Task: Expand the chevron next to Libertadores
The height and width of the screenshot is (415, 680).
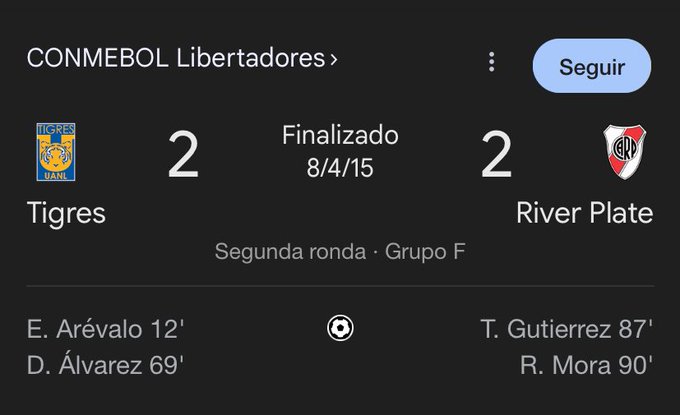Action: click(x=333, y=59)
